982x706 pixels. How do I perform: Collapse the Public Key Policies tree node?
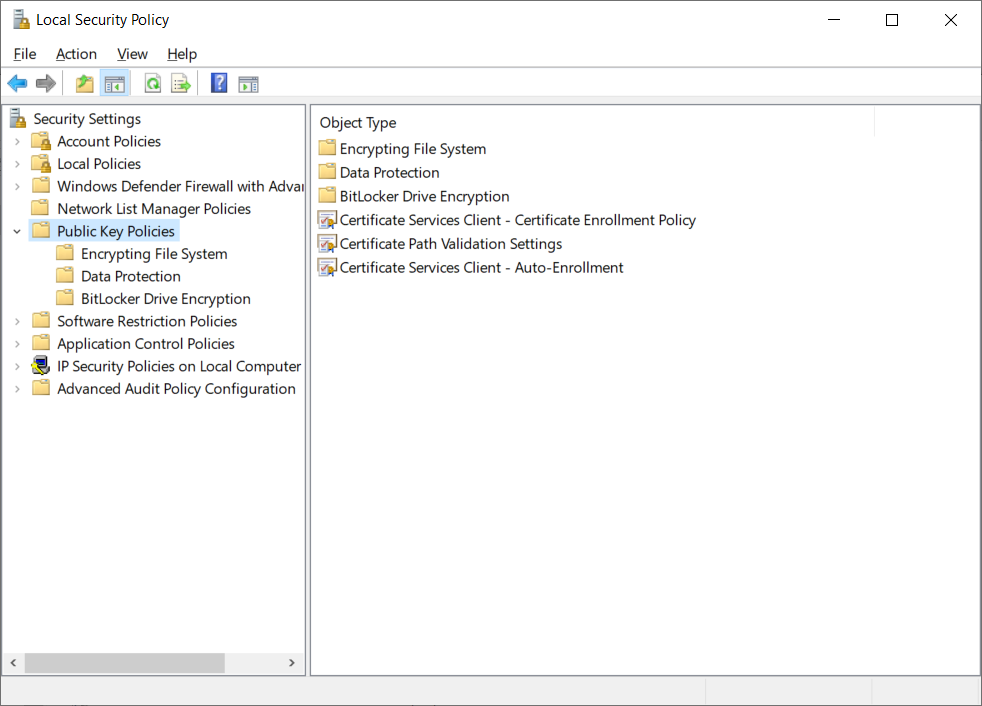(x=17, y=232)
